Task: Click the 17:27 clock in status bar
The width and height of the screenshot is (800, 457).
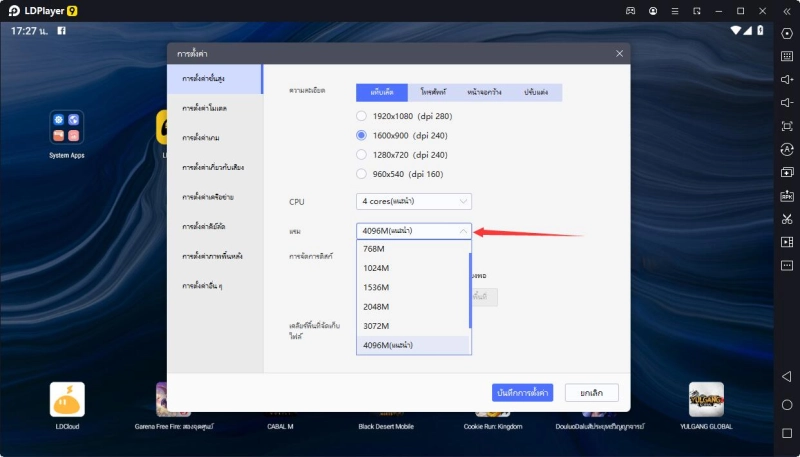Action: tap(29, 31)
